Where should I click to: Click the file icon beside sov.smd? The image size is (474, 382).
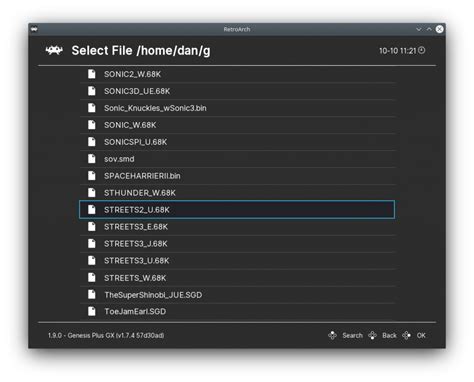pos(92,159)
